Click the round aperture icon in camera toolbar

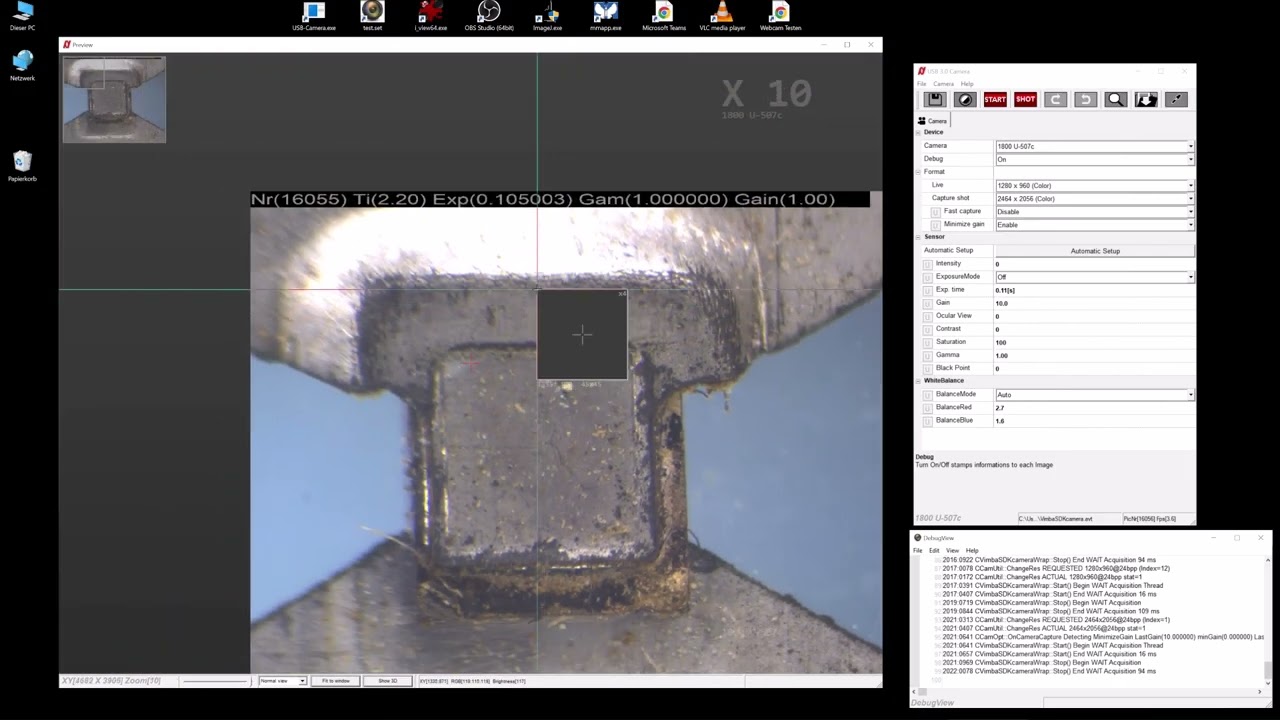click(x=965, y=99)
